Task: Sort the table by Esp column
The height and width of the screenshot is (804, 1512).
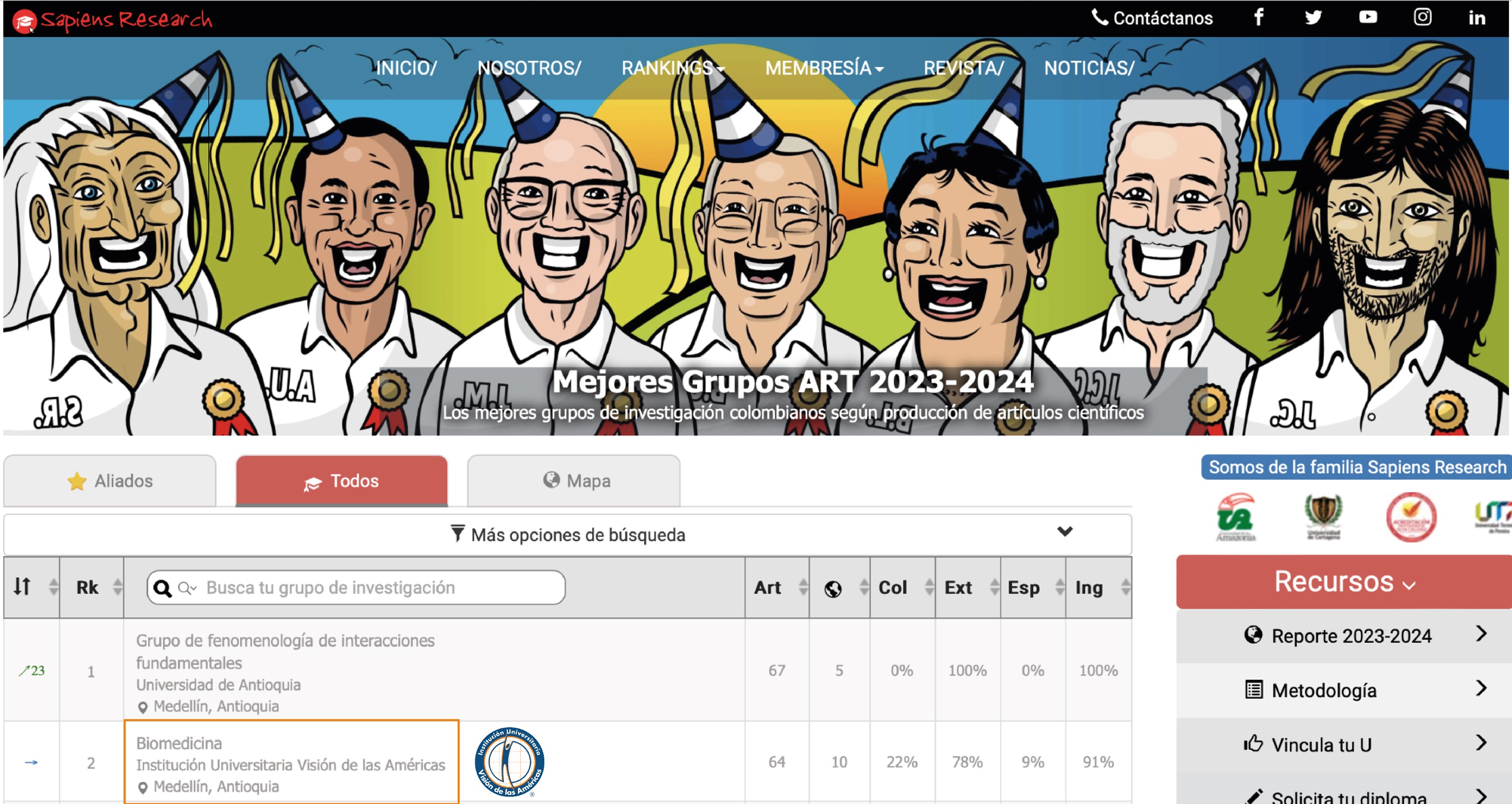Action: 1033,587
